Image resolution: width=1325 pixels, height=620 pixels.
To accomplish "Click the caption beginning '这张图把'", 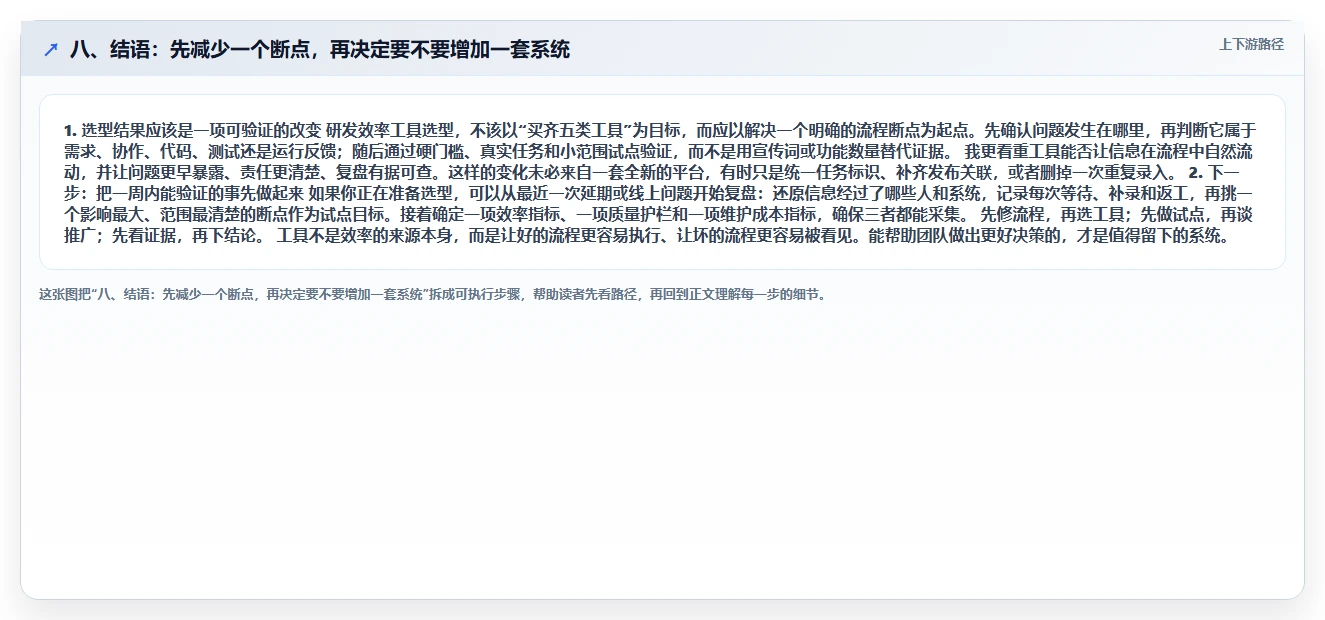I will click(433, 295).
